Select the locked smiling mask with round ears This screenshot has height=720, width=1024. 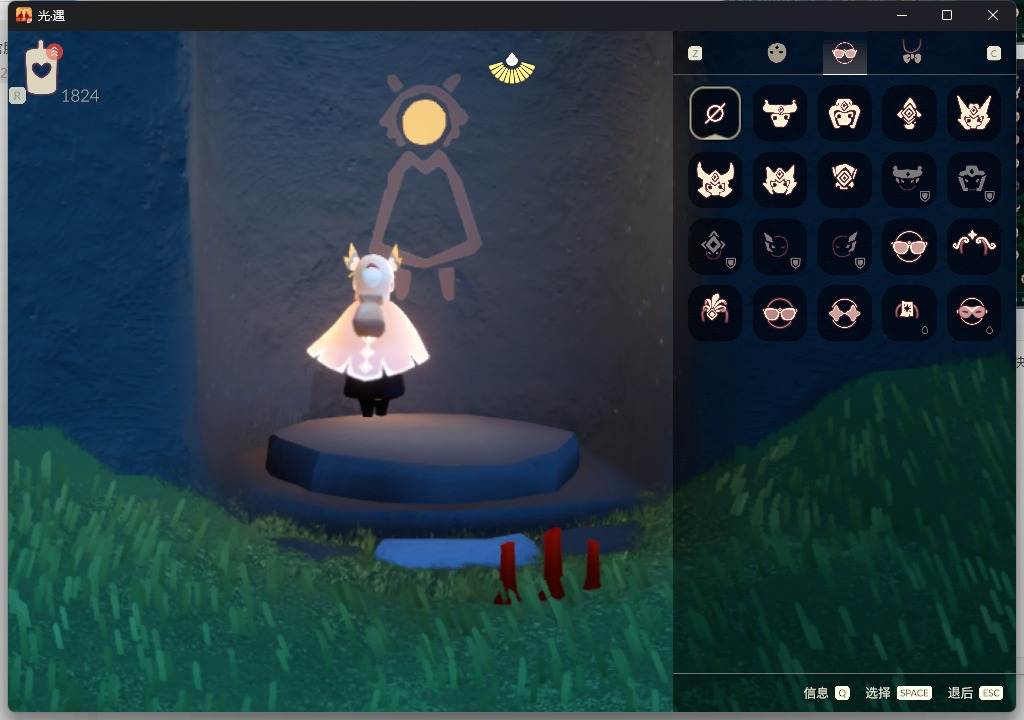(x=909, y=180)
